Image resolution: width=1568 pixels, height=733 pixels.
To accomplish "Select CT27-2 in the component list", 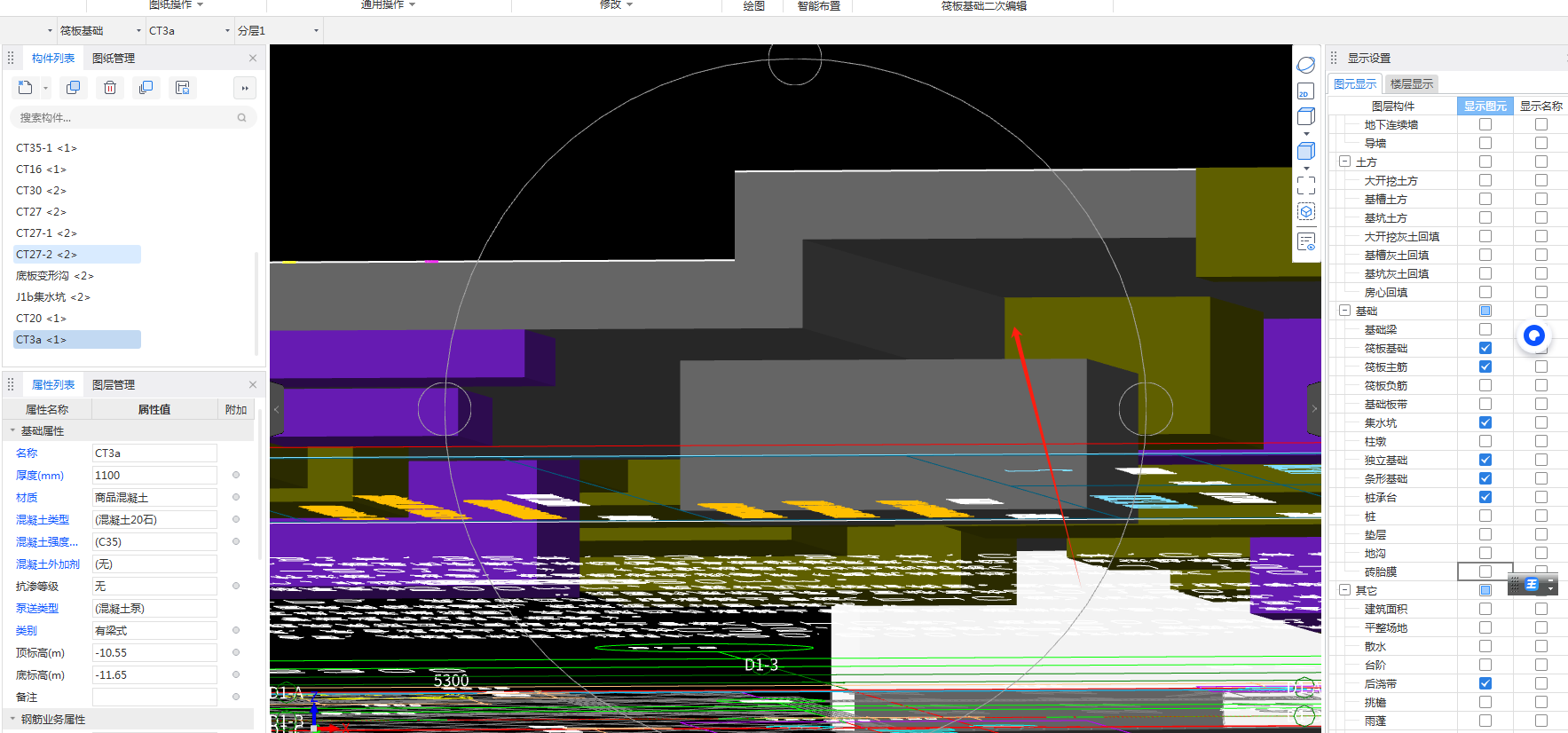I will click(77, 255).
